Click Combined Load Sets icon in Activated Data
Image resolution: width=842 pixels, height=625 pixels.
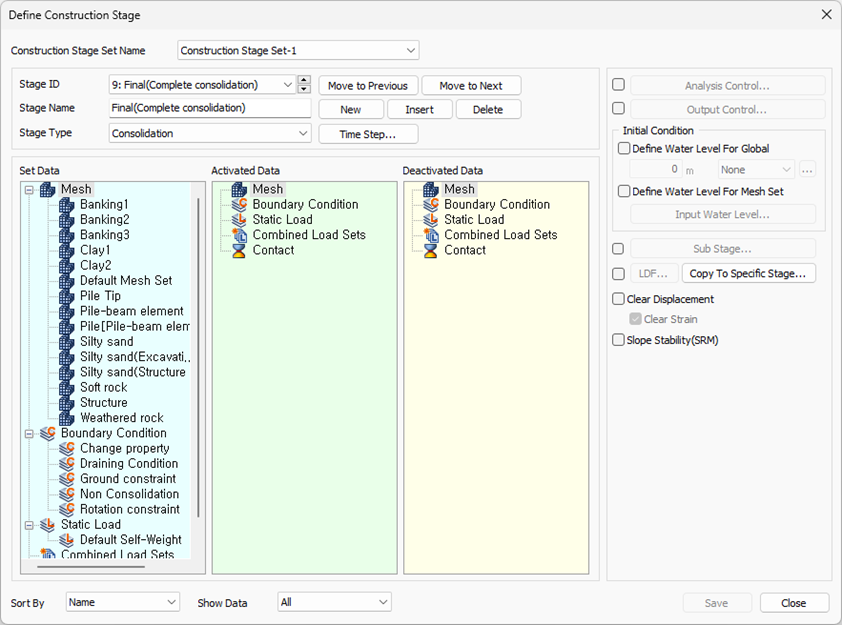point(239,235)
